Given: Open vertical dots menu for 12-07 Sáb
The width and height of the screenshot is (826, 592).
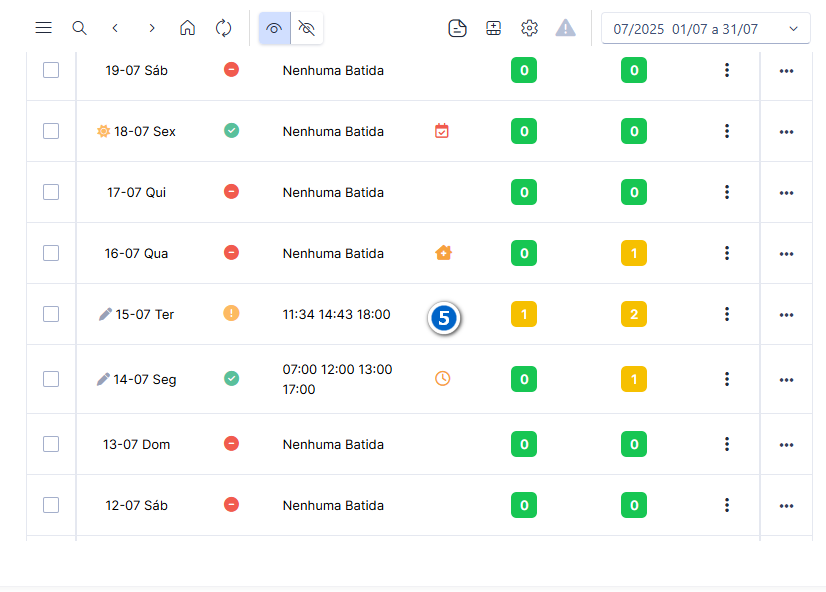Looking at the screenshot, I should [x=727, y=505].
